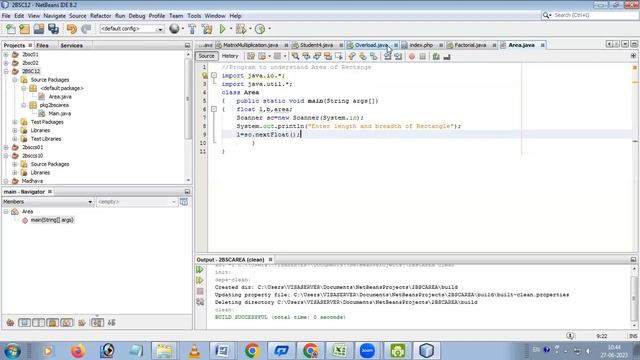The width and height of the screenshot is (640, 360).
Task: Select main(String[] args) in the Navigator
Action: pos(52,220)
